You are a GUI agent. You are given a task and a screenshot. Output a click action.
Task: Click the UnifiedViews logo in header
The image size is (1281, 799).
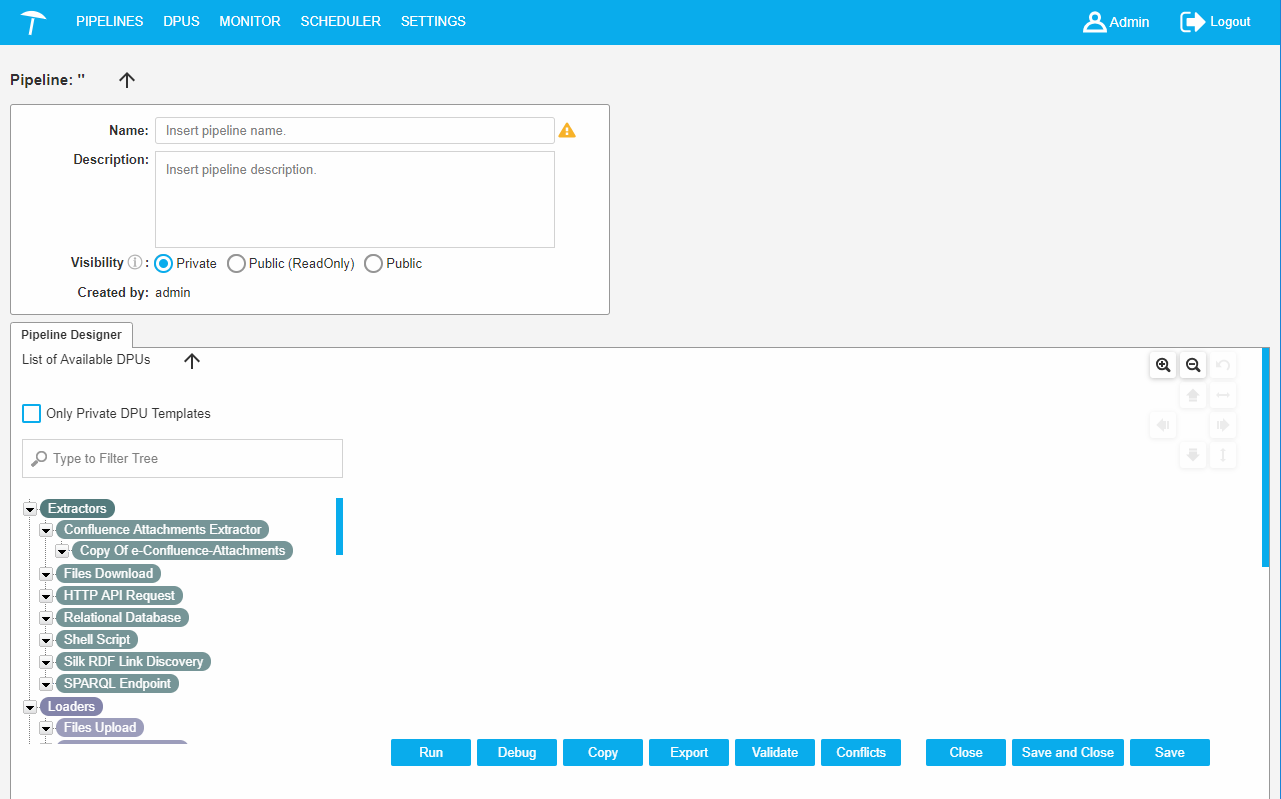click(x=33, y=22)
